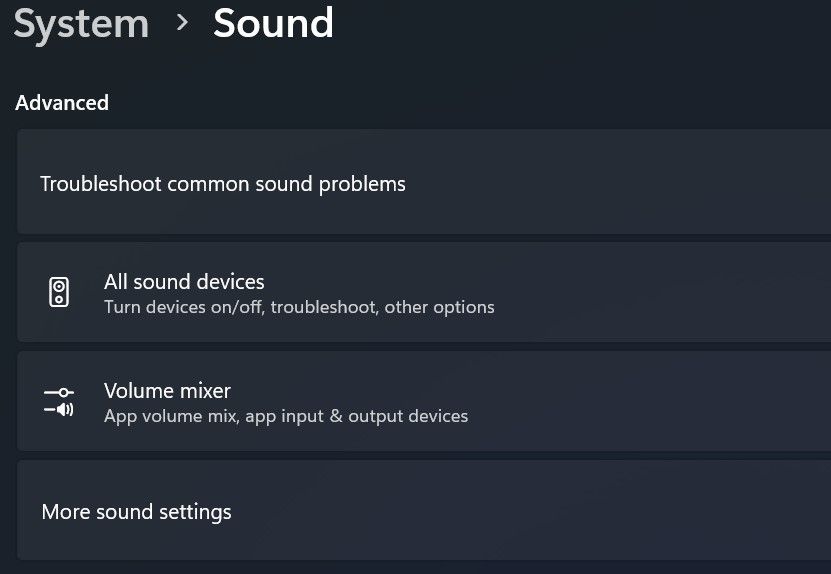Click the word 'devices' in All sound devices
The height and width of the screenshot is (574, 831).
232,282
